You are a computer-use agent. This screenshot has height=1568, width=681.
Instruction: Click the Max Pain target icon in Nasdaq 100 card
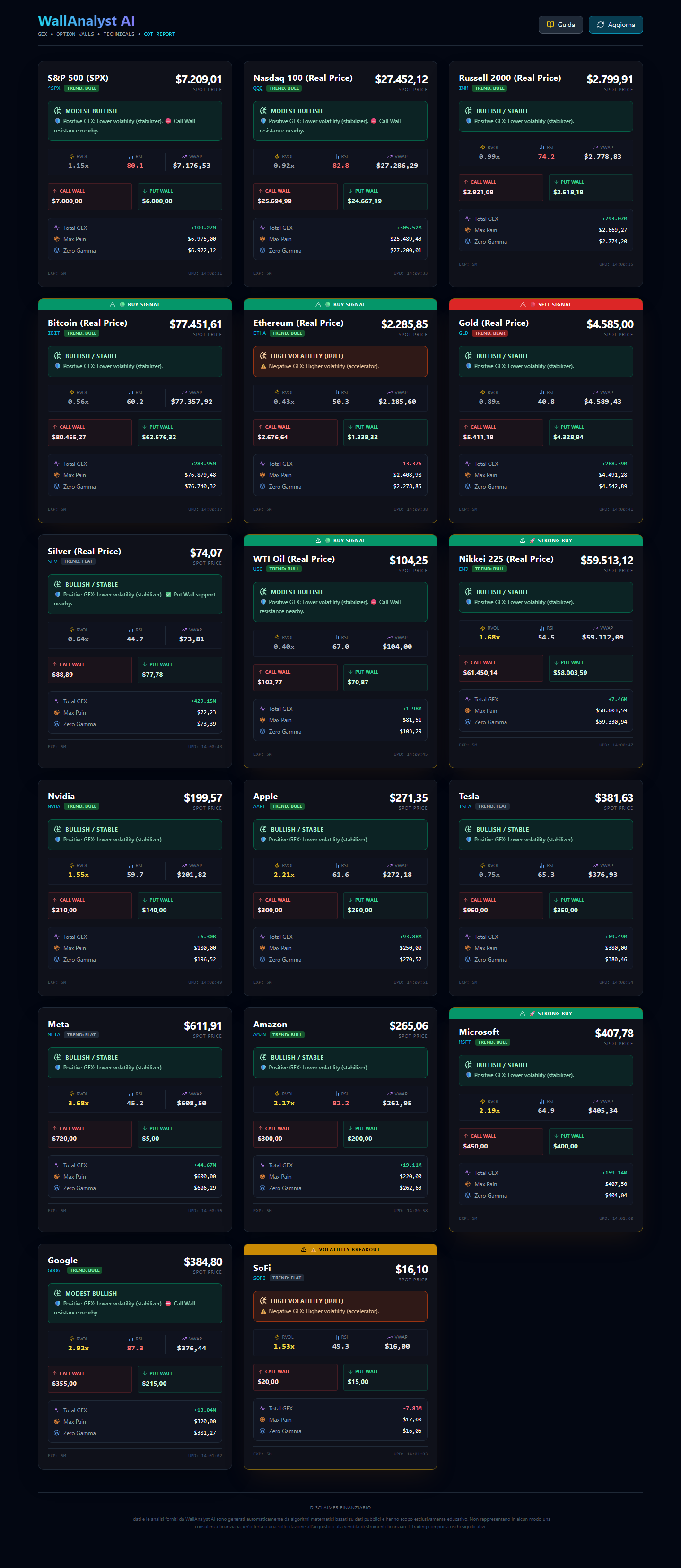[262, 239]
